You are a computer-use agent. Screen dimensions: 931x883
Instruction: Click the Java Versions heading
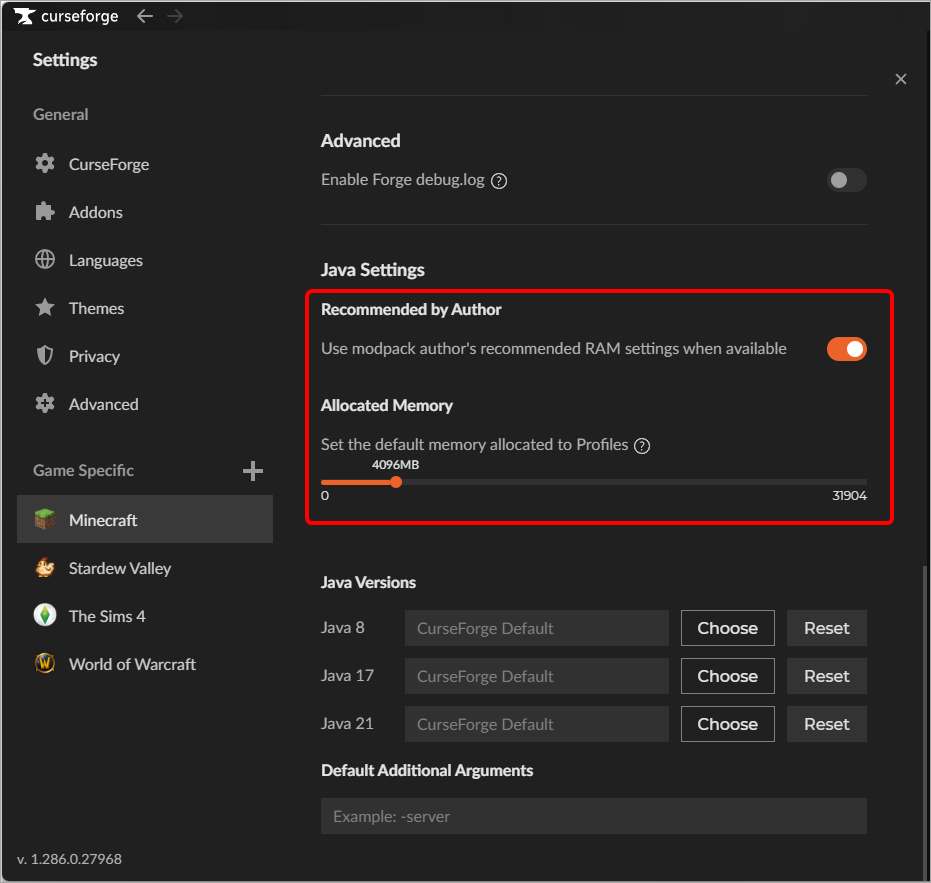[368, 583]
